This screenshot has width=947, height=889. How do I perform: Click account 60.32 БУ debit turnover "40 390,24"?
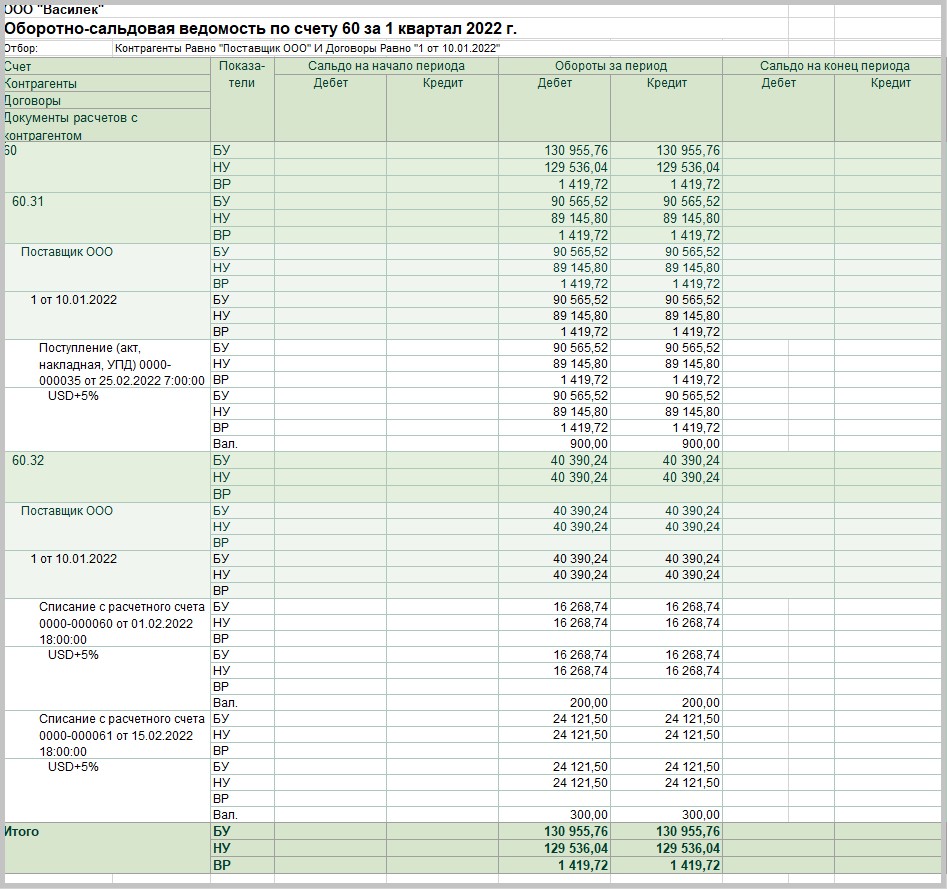(579, 460)
